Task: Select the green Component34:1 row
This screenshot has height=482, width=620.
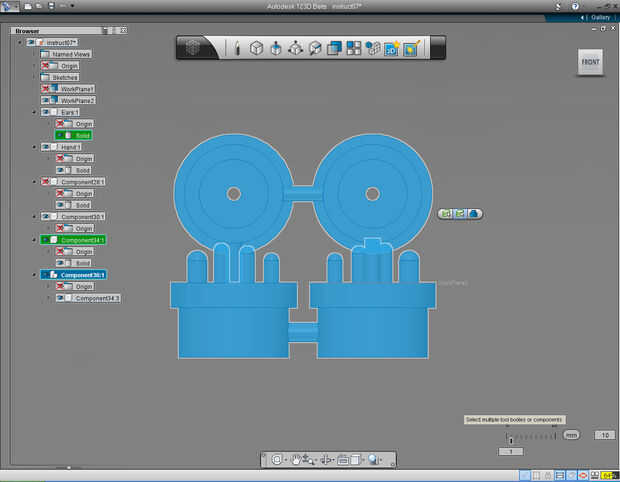Action: pyautogui.click(x=73, y=240)
